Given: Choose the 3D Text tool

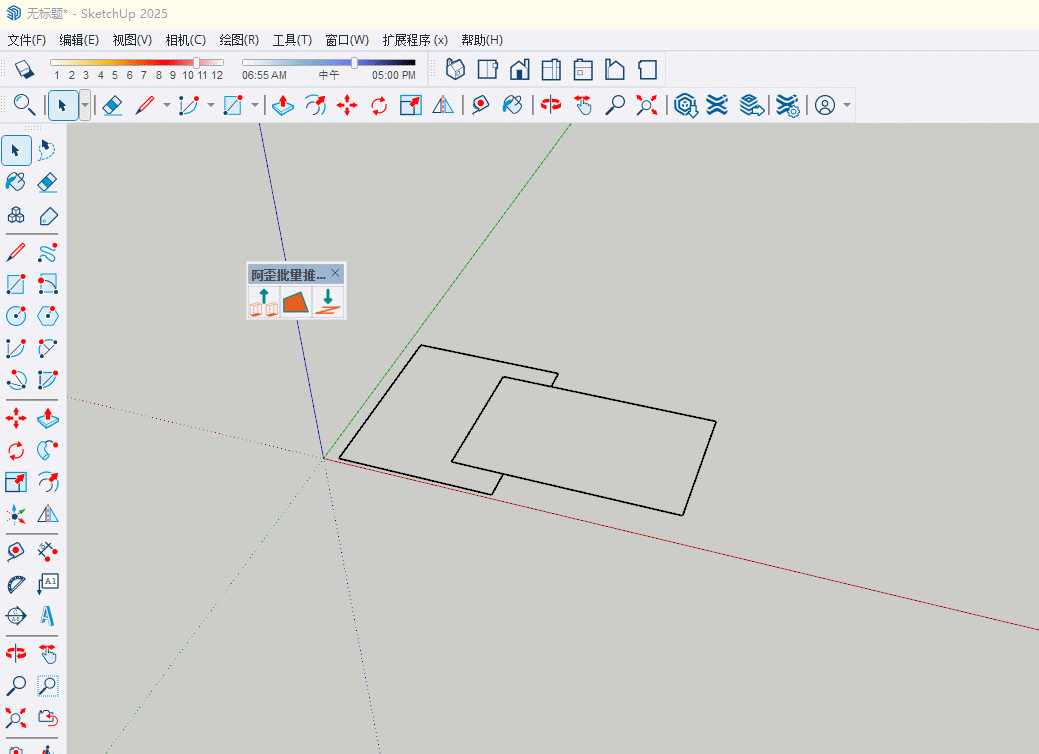Looking at the screenshot, I should [47, 615].
